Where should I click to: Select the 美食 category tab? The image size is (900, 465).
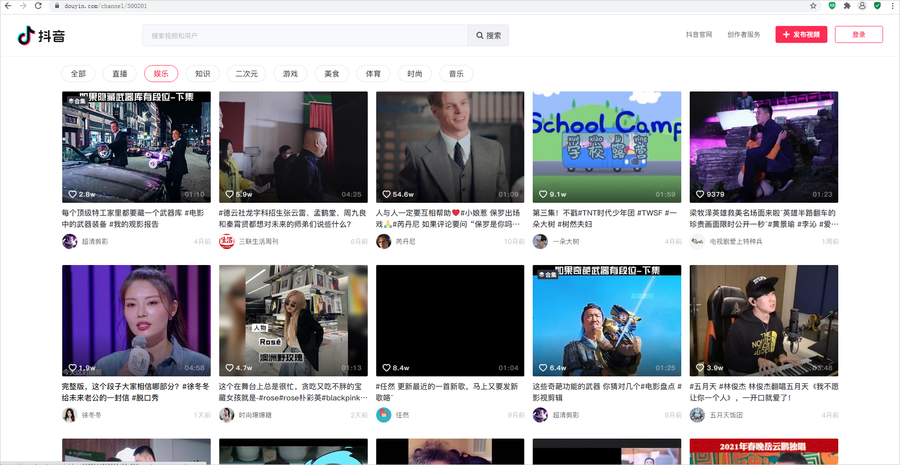(x=332, y=73)
